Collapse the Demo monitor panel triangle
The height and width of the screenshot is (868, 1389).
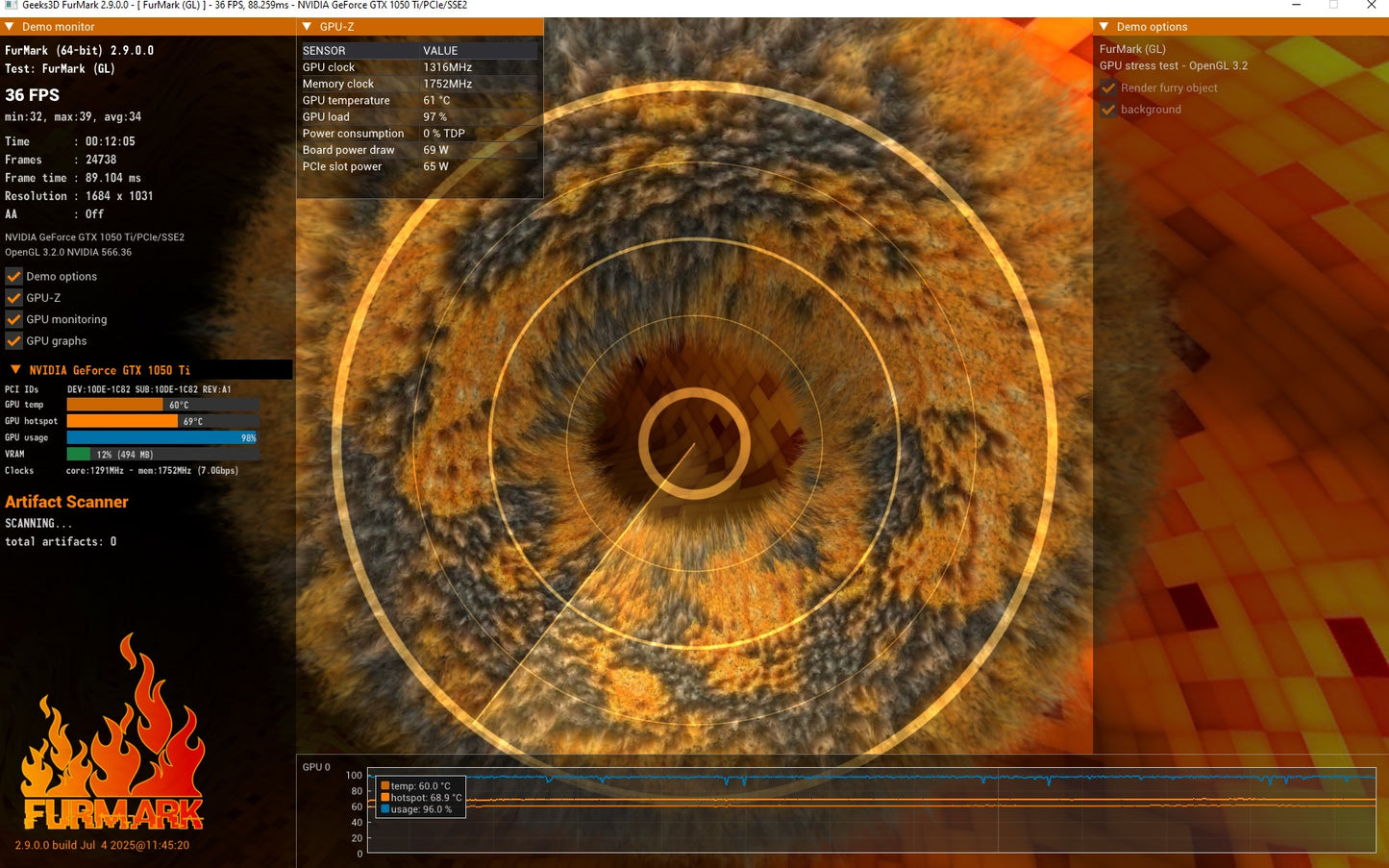pyautogui.click(x=10, y=27)
